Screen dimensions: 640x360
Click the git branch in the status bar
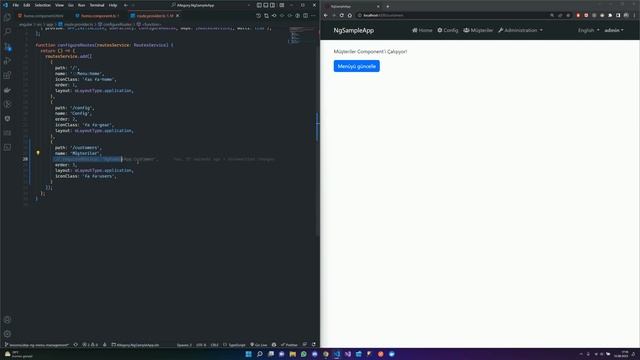click(x=37, y=345)
